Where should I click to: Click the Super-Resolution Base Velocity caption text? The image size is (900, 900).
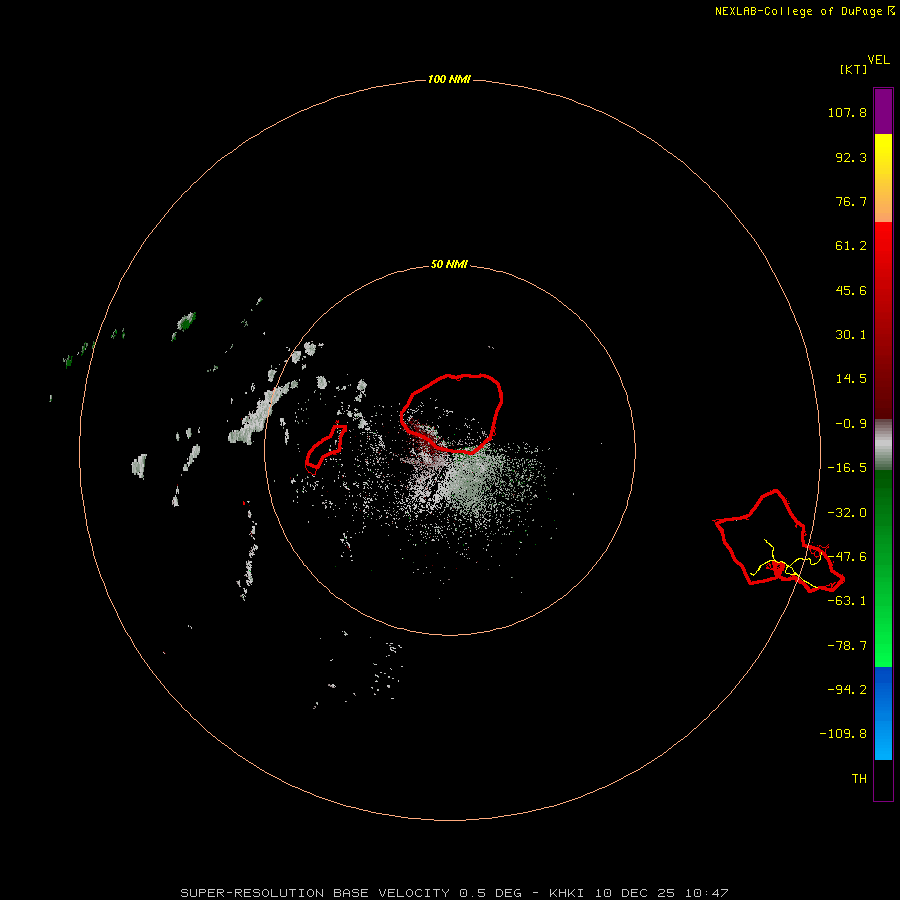pyautogui.click(x=454, y=893)
